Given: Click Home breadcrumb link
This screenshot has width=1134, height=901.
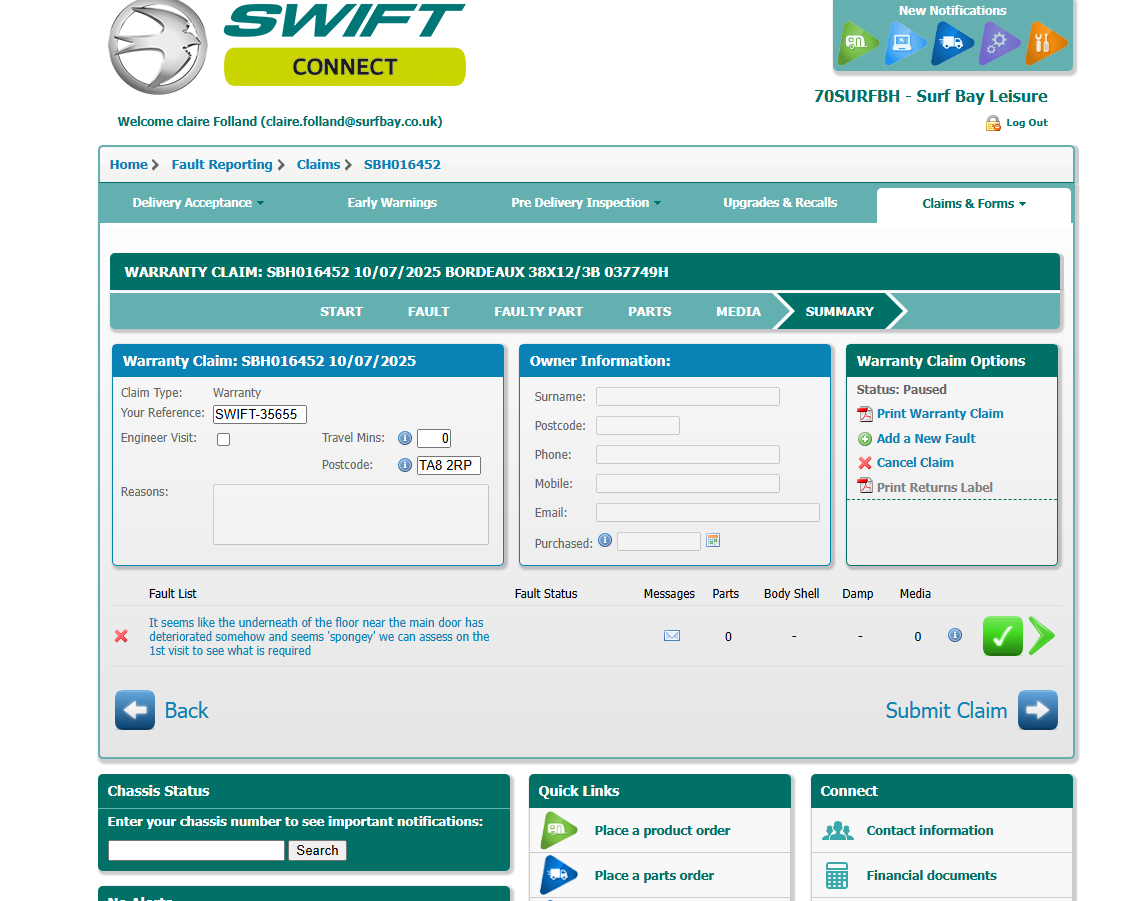Looking at the screenshot, I should click(129, 164).
